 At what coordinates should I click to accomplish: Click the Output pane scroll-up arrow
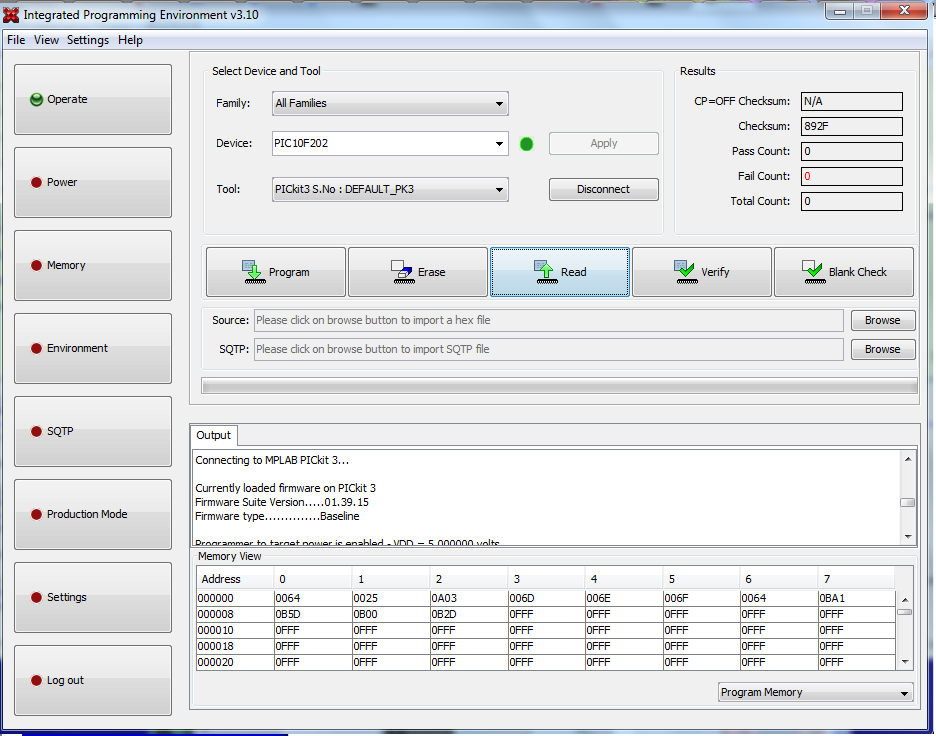point(908,459)
